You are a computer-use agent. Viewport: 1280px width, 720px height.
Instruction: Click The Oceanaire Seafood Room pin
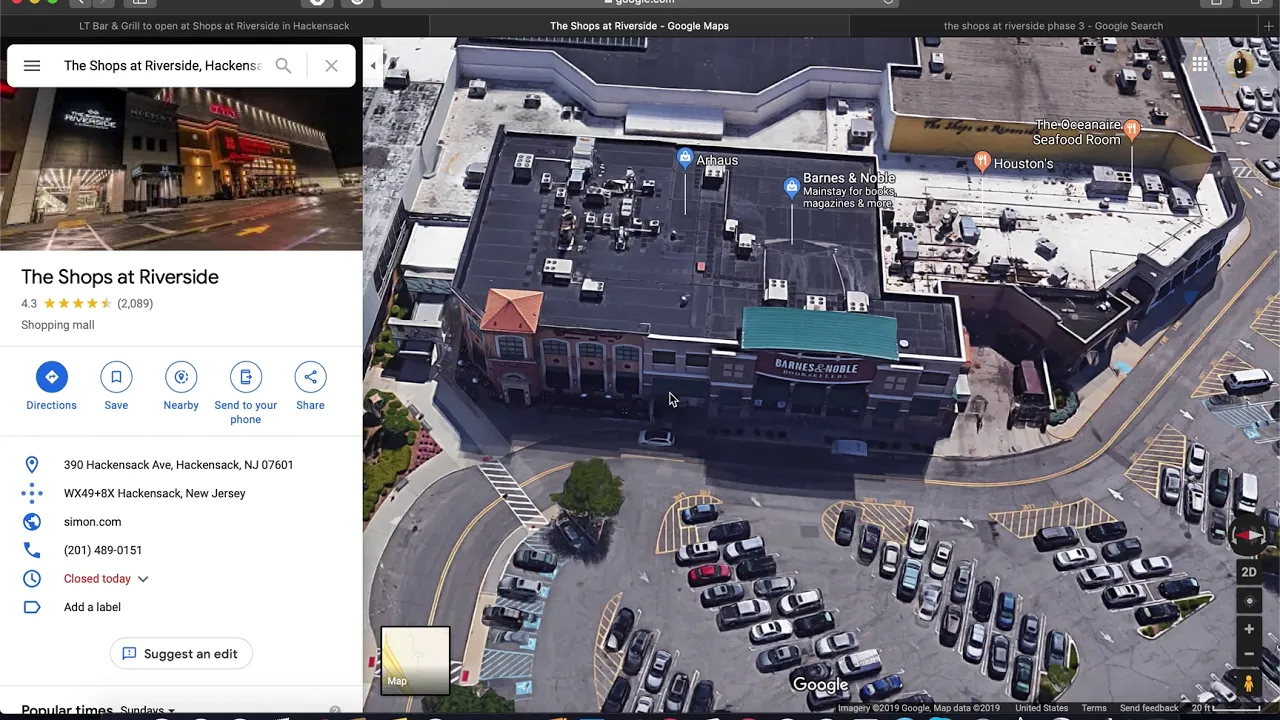tap(1131, 130)
